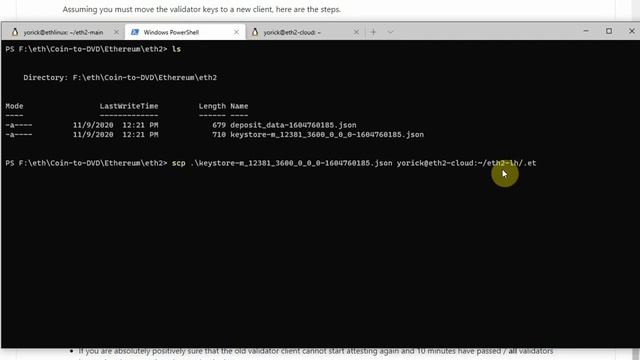Viewport: 640px width, 360px height.
Task: Minimize the terminal window
Action: click(x=586, y=31)
